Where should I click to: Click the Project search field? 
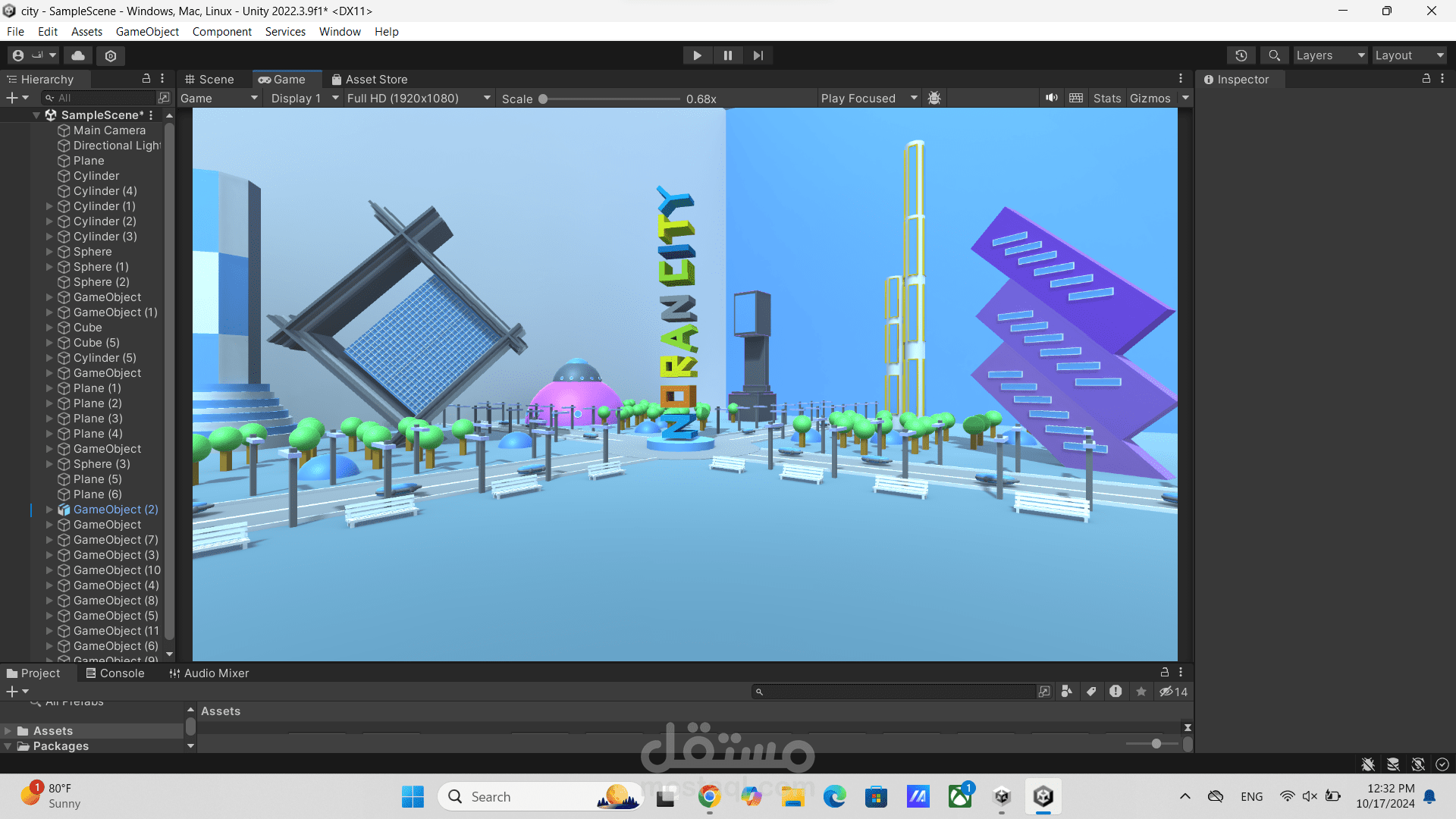pyautogui.click(x=893, y=692)
